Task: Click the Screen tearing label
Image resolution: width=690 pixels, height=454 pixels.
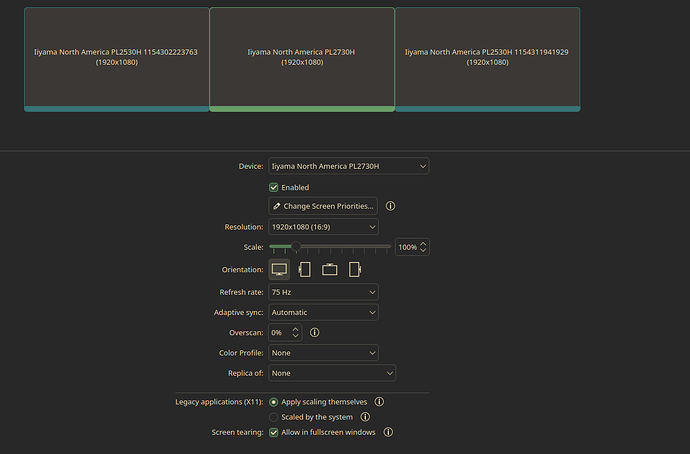Action: [x=237, y=432]
